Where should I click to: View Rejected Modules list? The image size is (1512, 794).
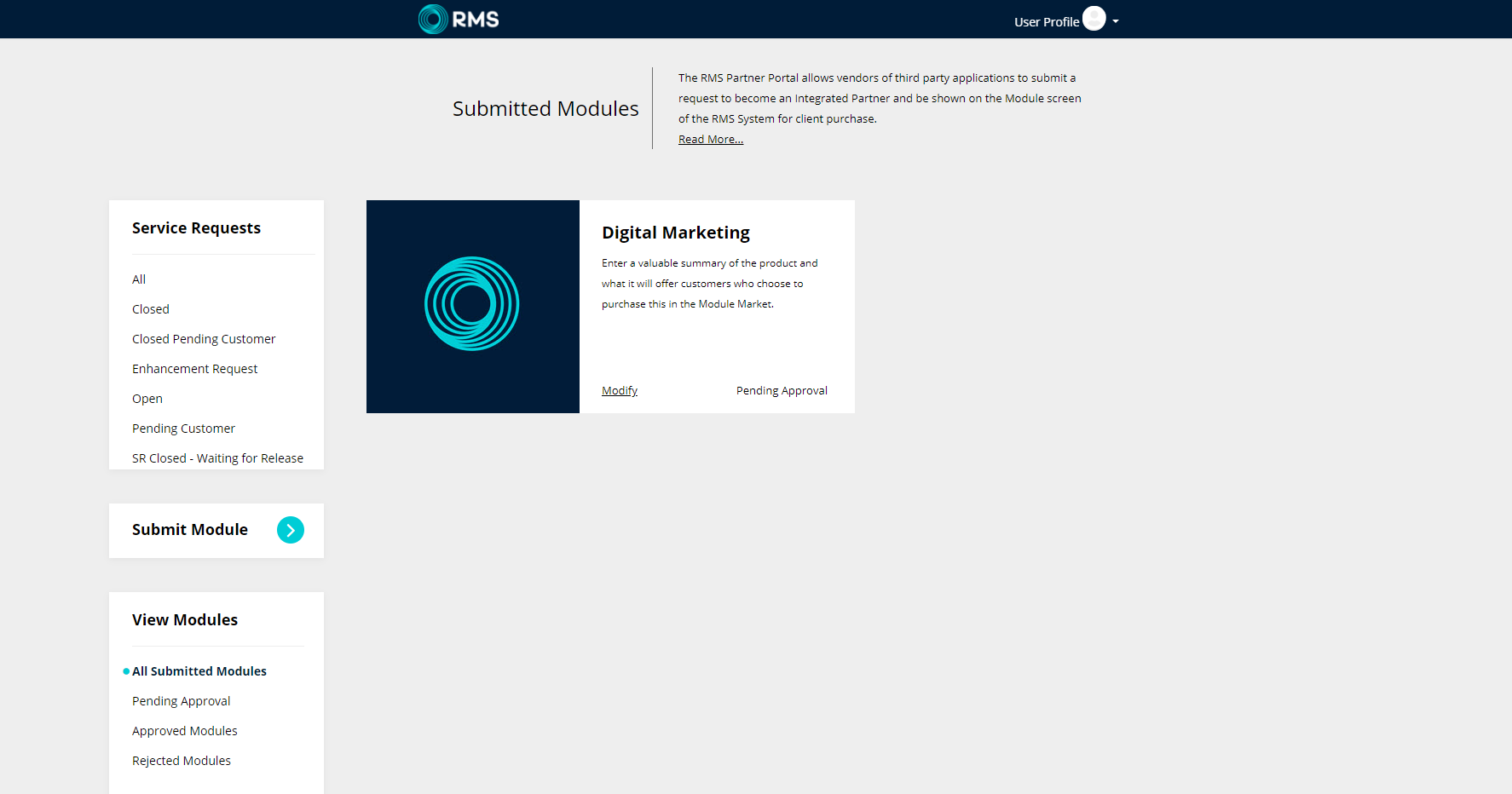(182, 761)
